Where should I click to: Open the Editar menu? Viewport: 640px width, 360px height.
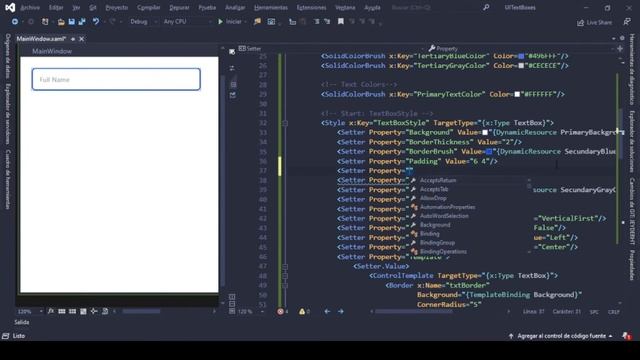coord(56,7)
